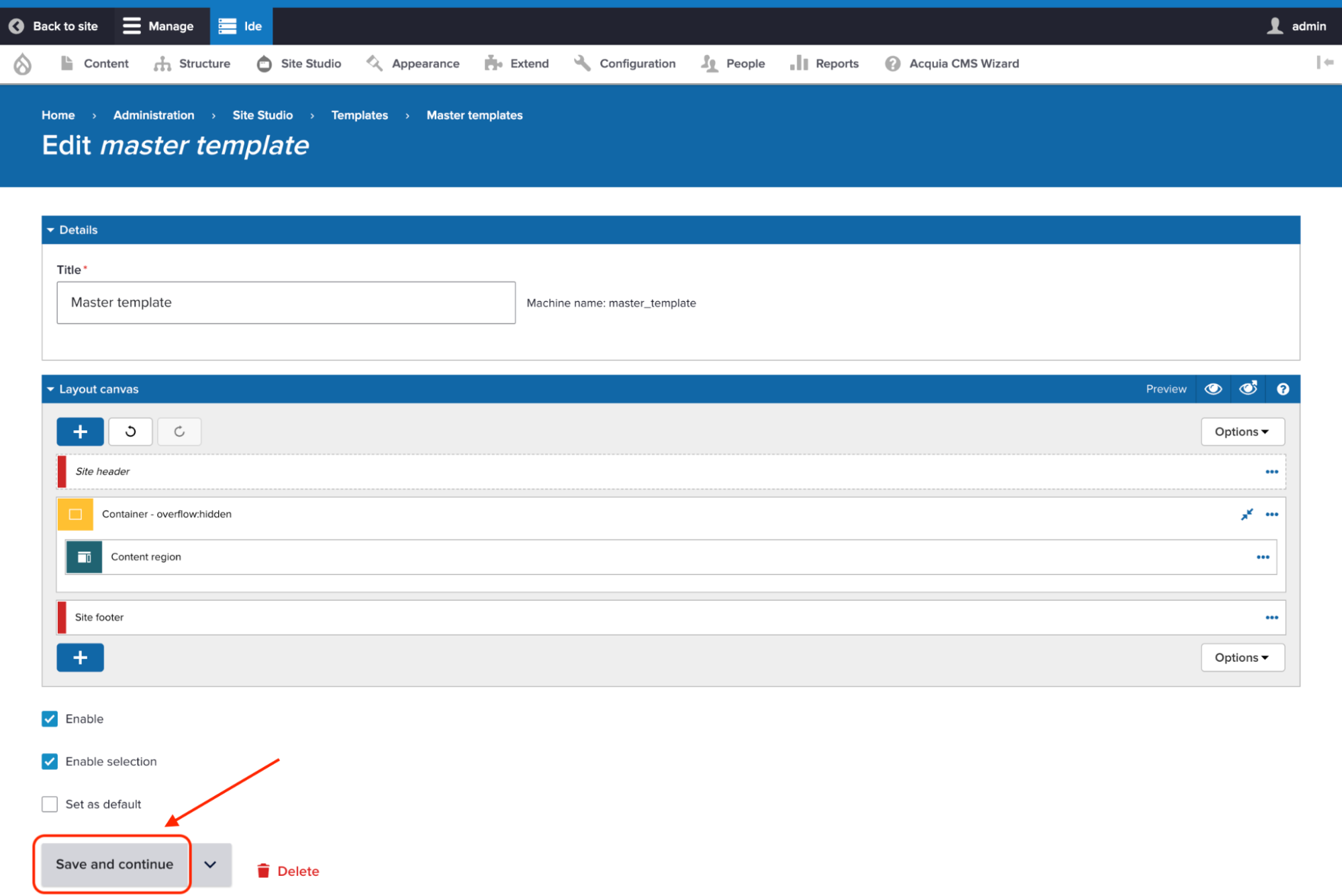Check Set as default checkbox
1342x896 pixels.
[50, 804]
